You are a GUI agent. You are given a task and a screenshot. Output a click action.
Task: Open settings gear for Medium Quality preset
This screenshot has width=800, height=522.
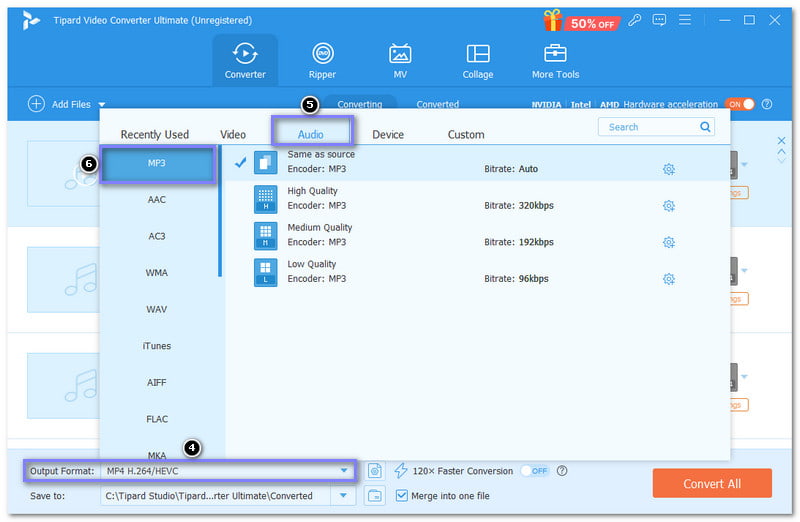(x=668, y=242)
